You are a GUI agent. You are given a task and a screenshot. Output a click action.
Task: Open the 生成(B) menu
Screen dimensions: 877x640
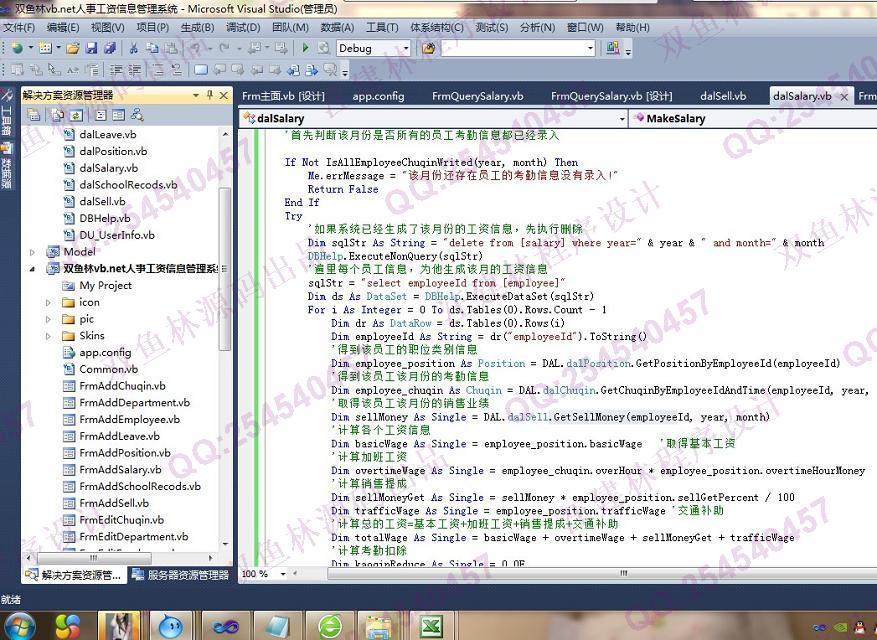coord(197,27)
